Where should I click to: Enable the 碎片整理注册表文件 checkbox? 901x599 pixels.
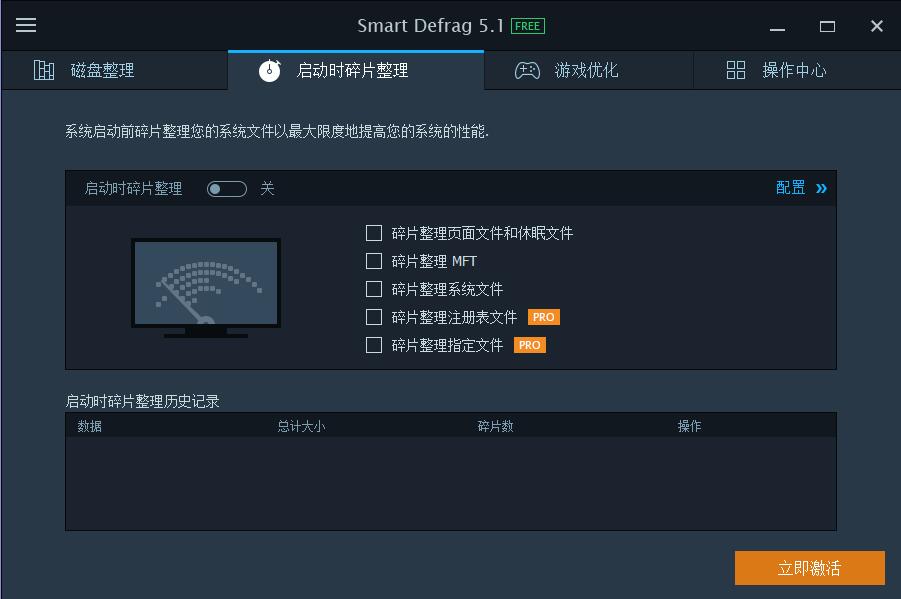click(374, 317)
